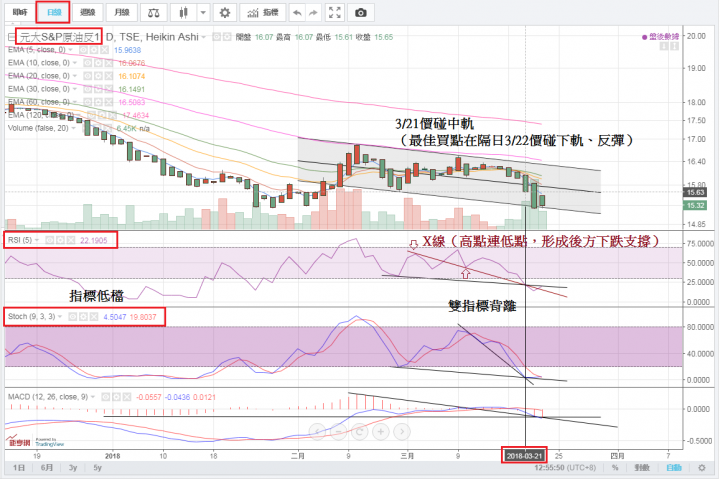The width and height of the screenshot is (720, 479).
Task: Open dropdown arrow for EMA (30, close, 0)
Action: tap(74, 89)
